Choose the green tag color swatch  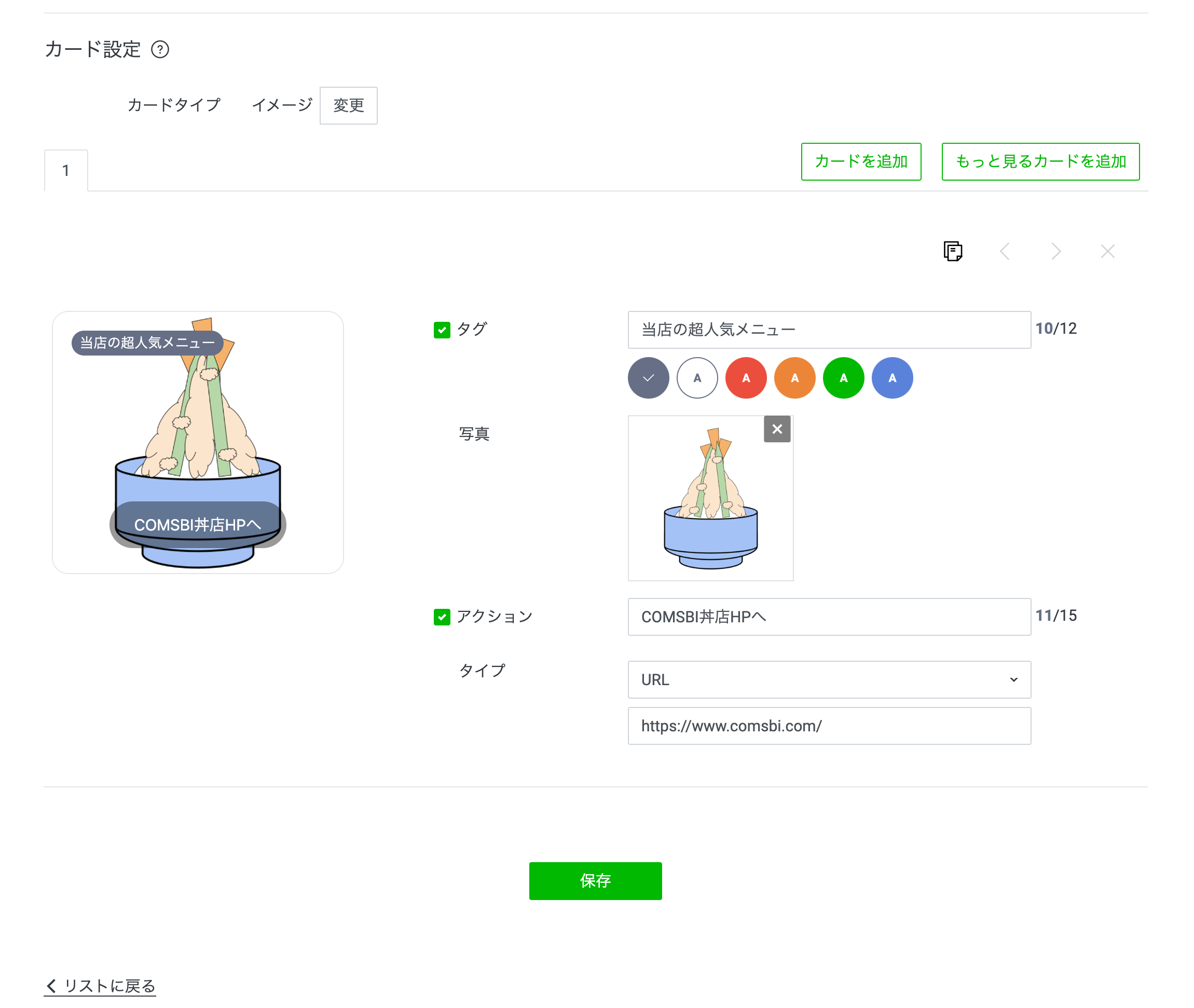pyautogui.click(x=843, y=378)
